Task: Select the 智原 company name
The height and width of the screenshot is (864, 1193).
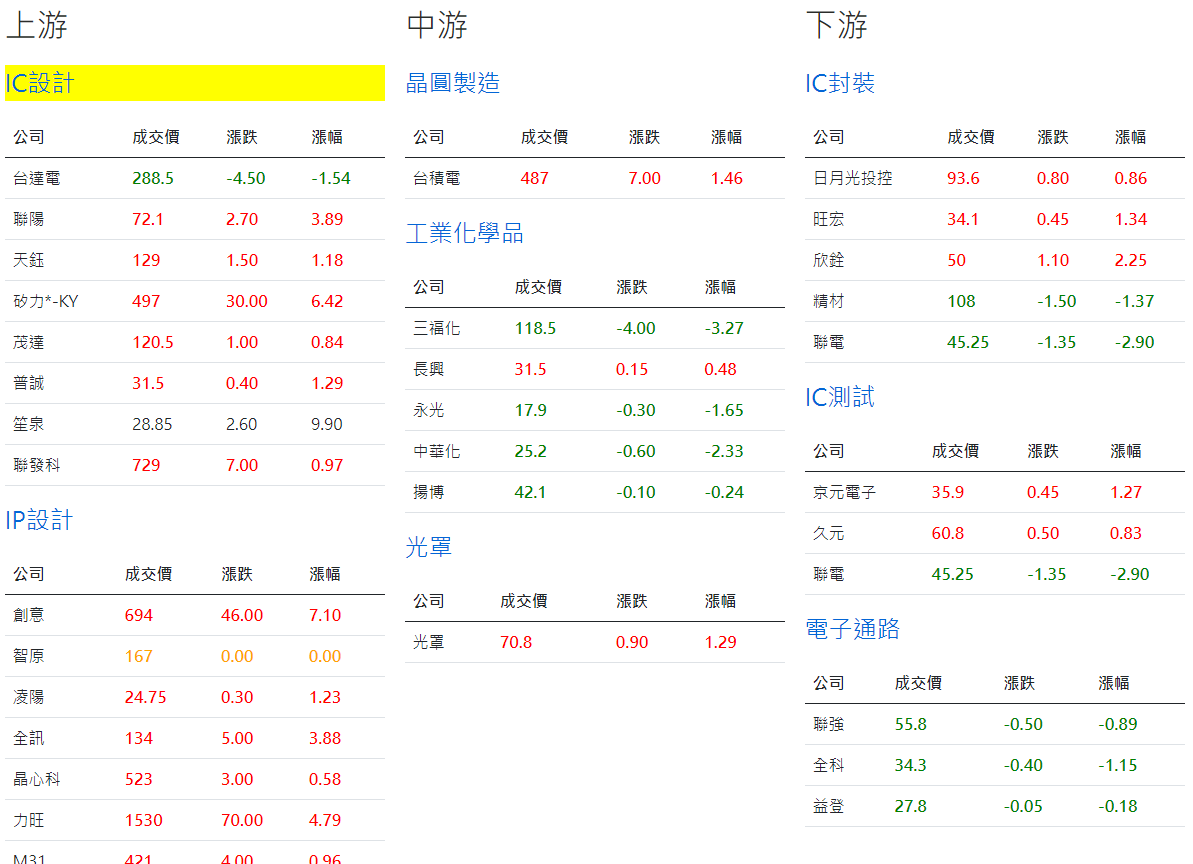Action: pos(29,656)
